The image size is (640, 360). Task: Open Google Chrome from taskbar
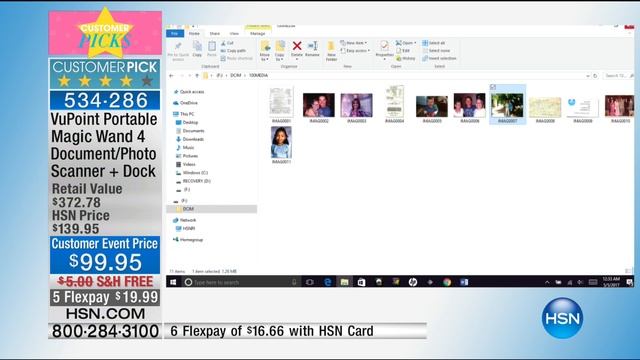[447, 282]
